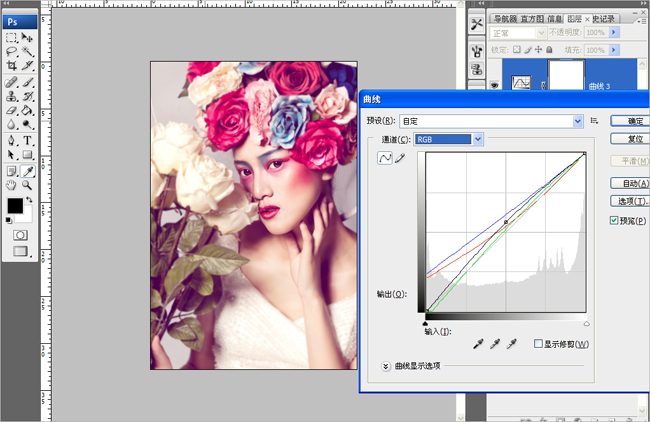Click the 自动 auto button
Image resolution: width=650 pixels, height=422 pixels.
click(630, 183)
